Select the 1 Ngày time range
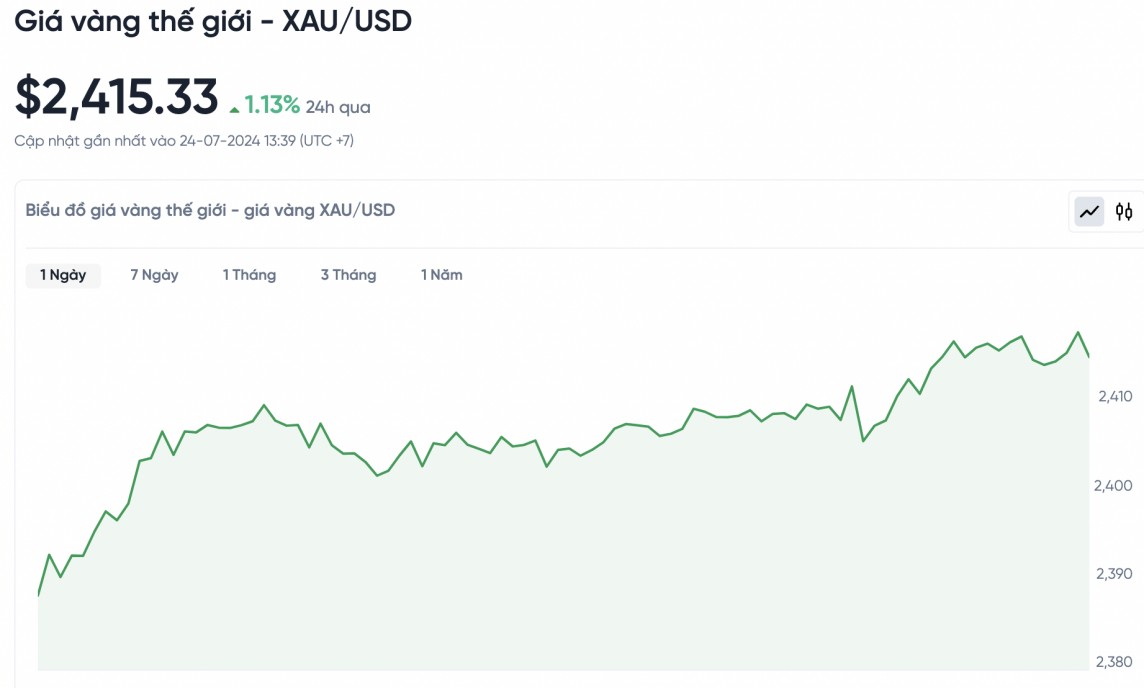This screenshot has width=1144, height=688. click(x=63, y=275)
